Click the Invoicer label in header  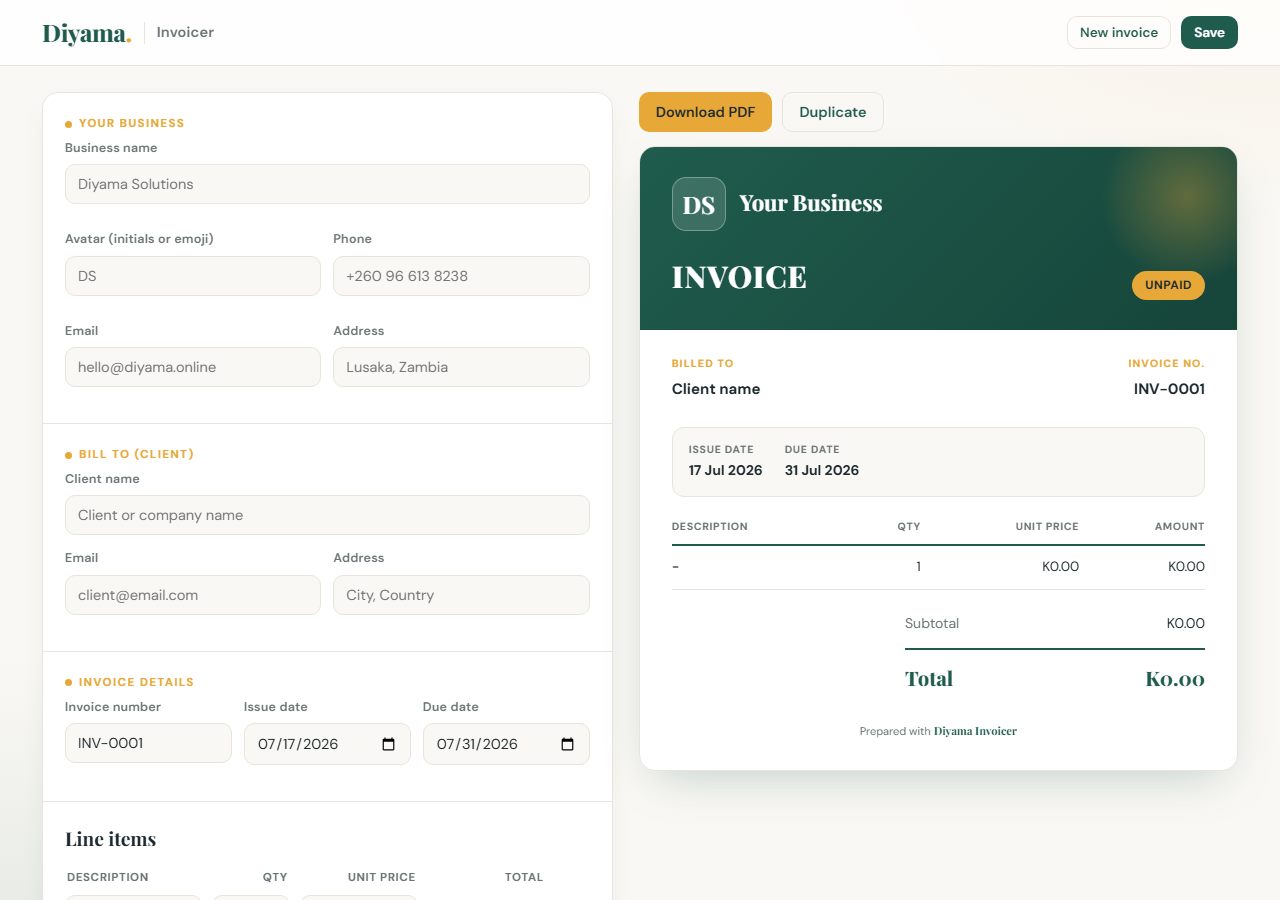[185, 32]
